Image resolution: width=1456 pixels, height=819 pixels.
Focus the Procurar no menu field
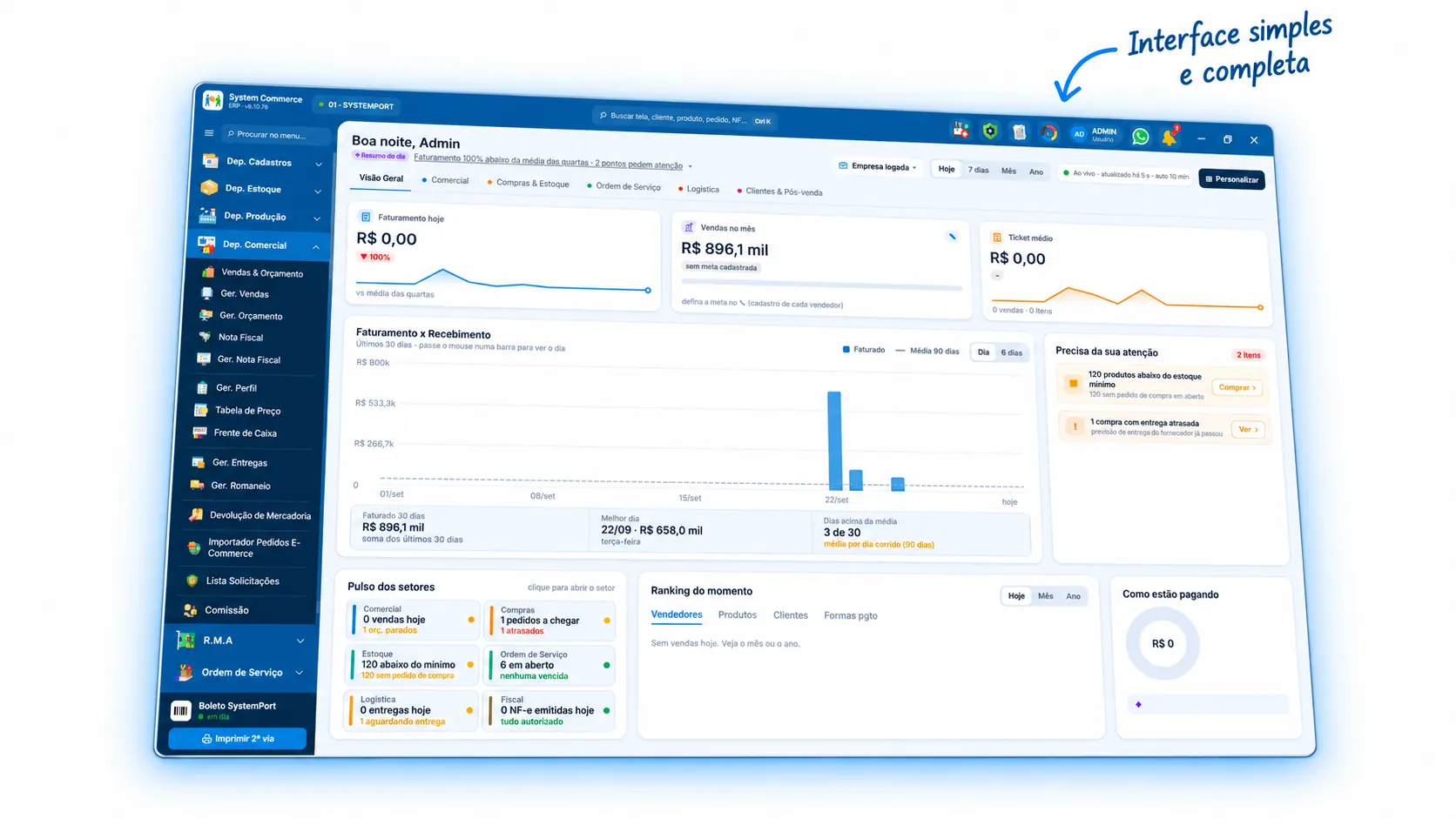[277, 135]
